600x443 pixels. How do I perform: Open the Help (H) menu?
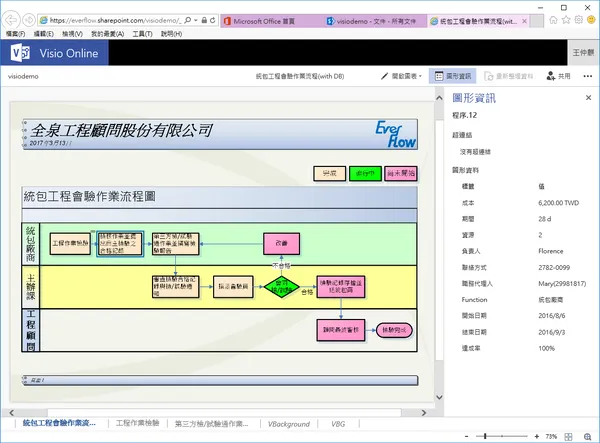171,34
